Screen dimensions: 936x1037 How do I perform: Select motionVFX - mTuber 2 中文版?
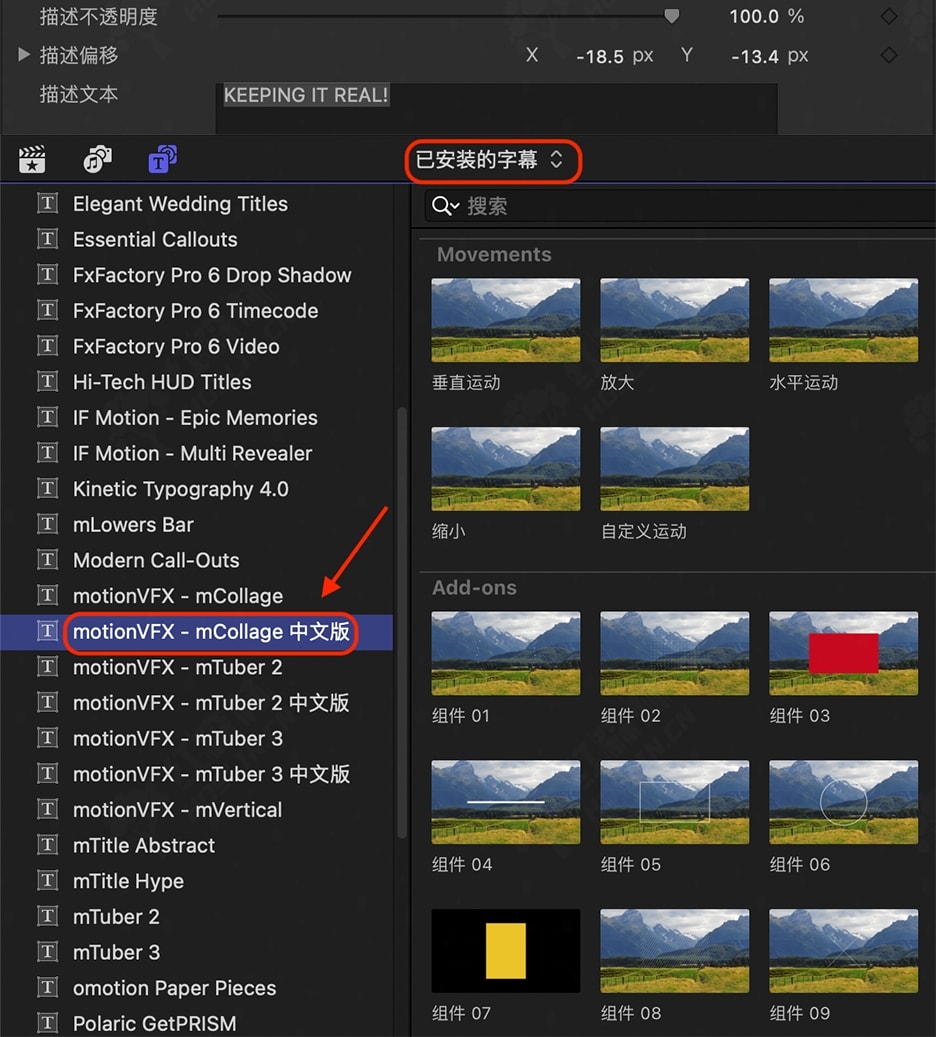[211, 703]
